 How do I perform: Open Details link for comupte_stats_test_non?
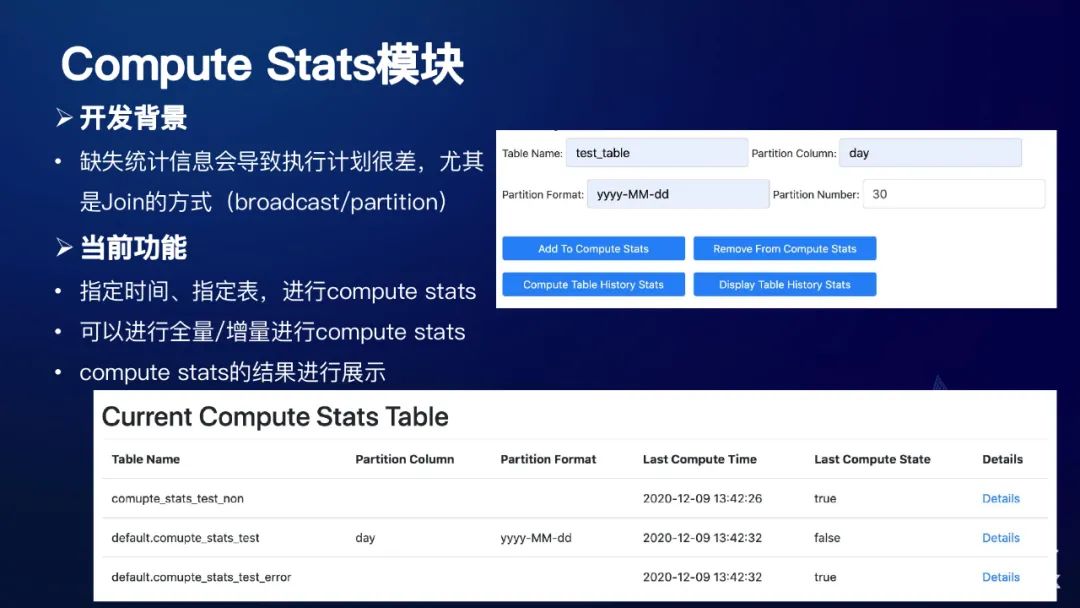(1000, 499)
